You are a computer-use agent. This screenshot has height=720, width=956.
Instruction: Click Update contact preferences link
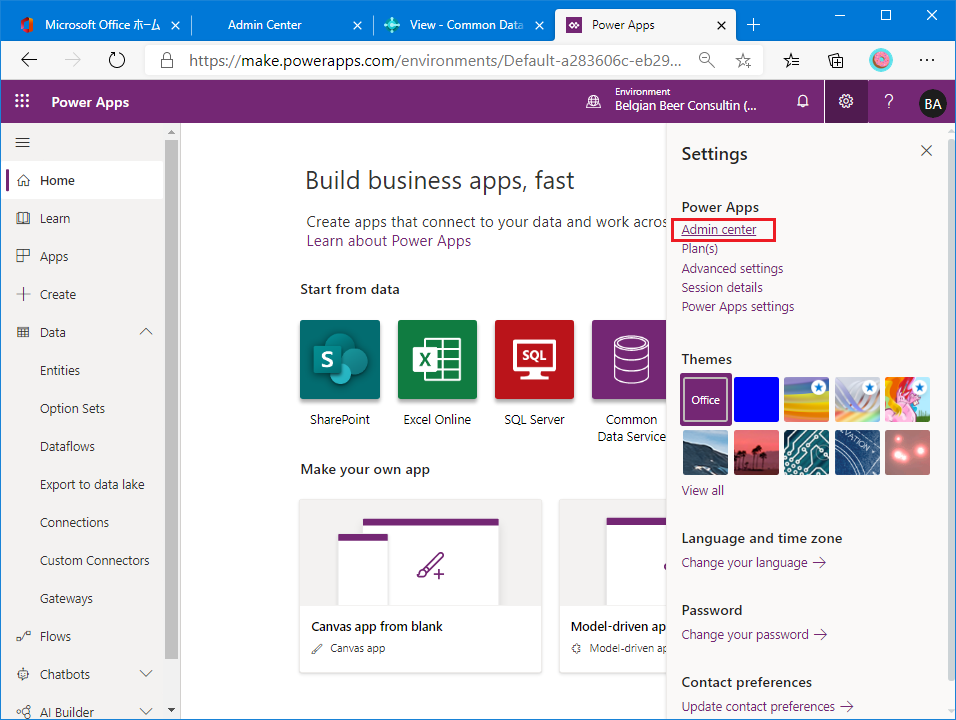click(767, 707)
